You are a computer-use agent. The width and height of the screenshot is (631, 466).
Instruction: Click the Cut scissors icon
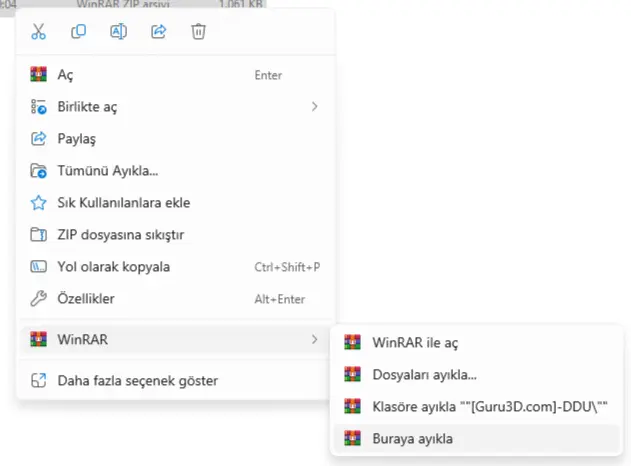tap(38, 31)
